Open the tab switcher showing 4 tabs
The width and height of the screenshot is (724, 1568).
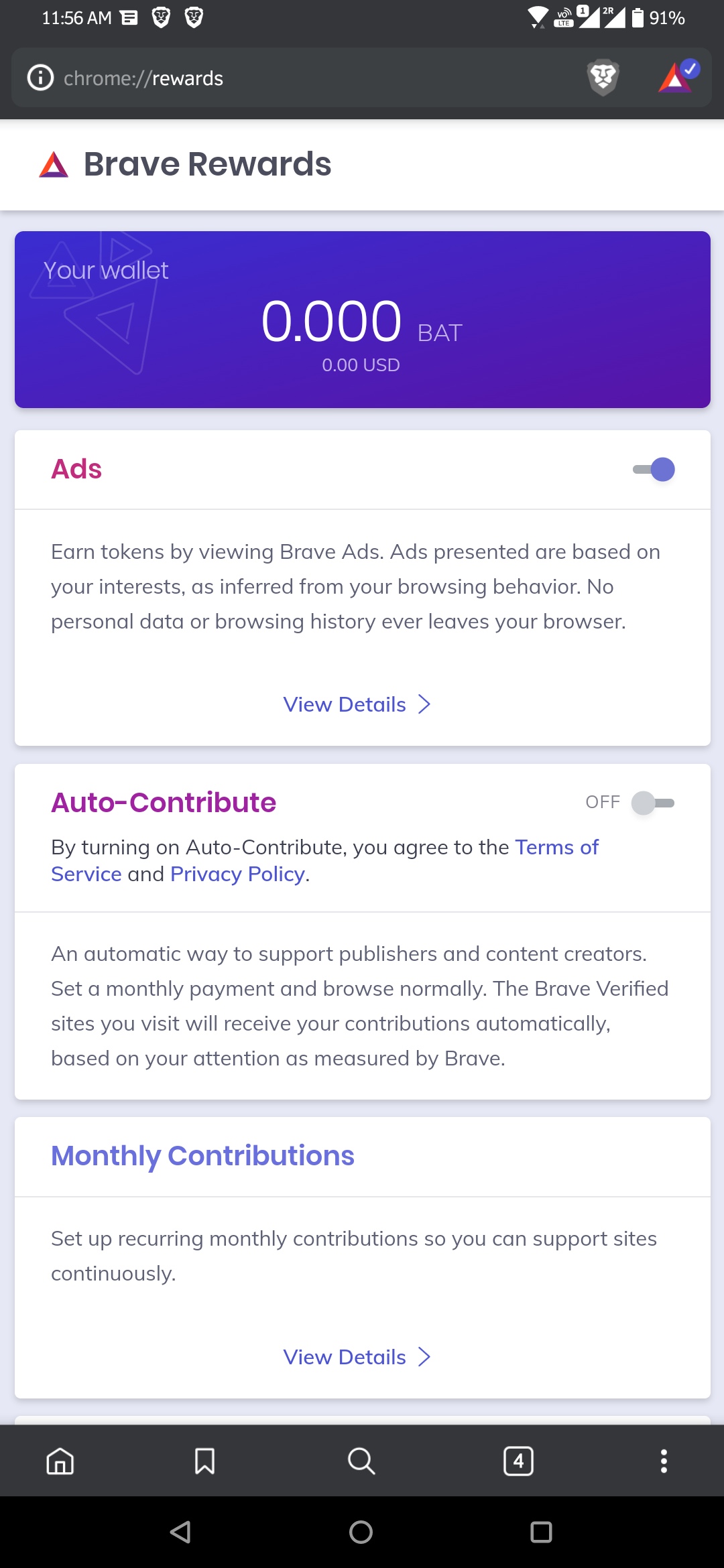coord(518,1461)
